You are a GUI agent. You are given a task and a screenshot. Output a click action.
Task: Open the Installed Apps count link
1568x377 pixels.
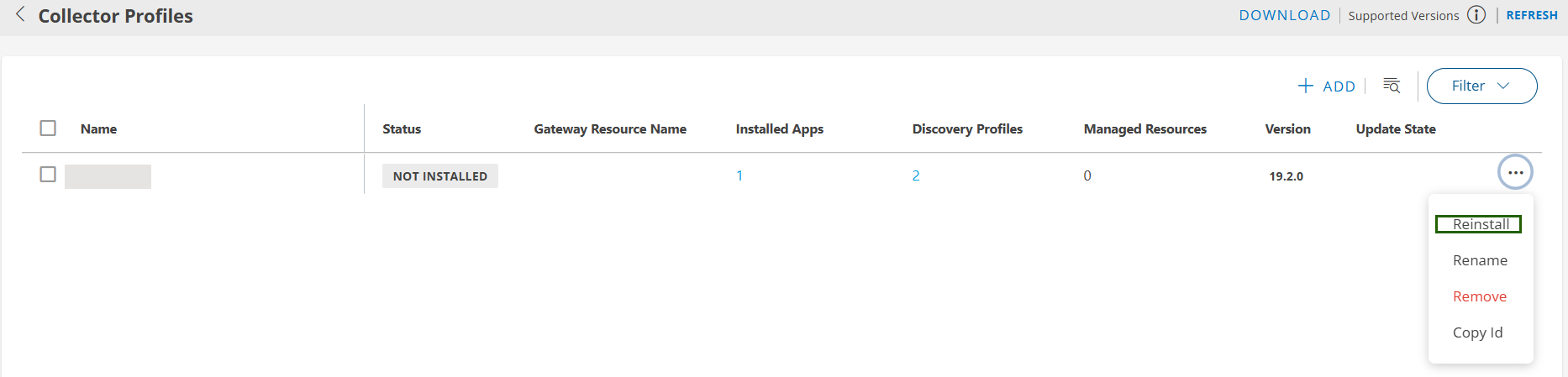[x=739, y=175]
